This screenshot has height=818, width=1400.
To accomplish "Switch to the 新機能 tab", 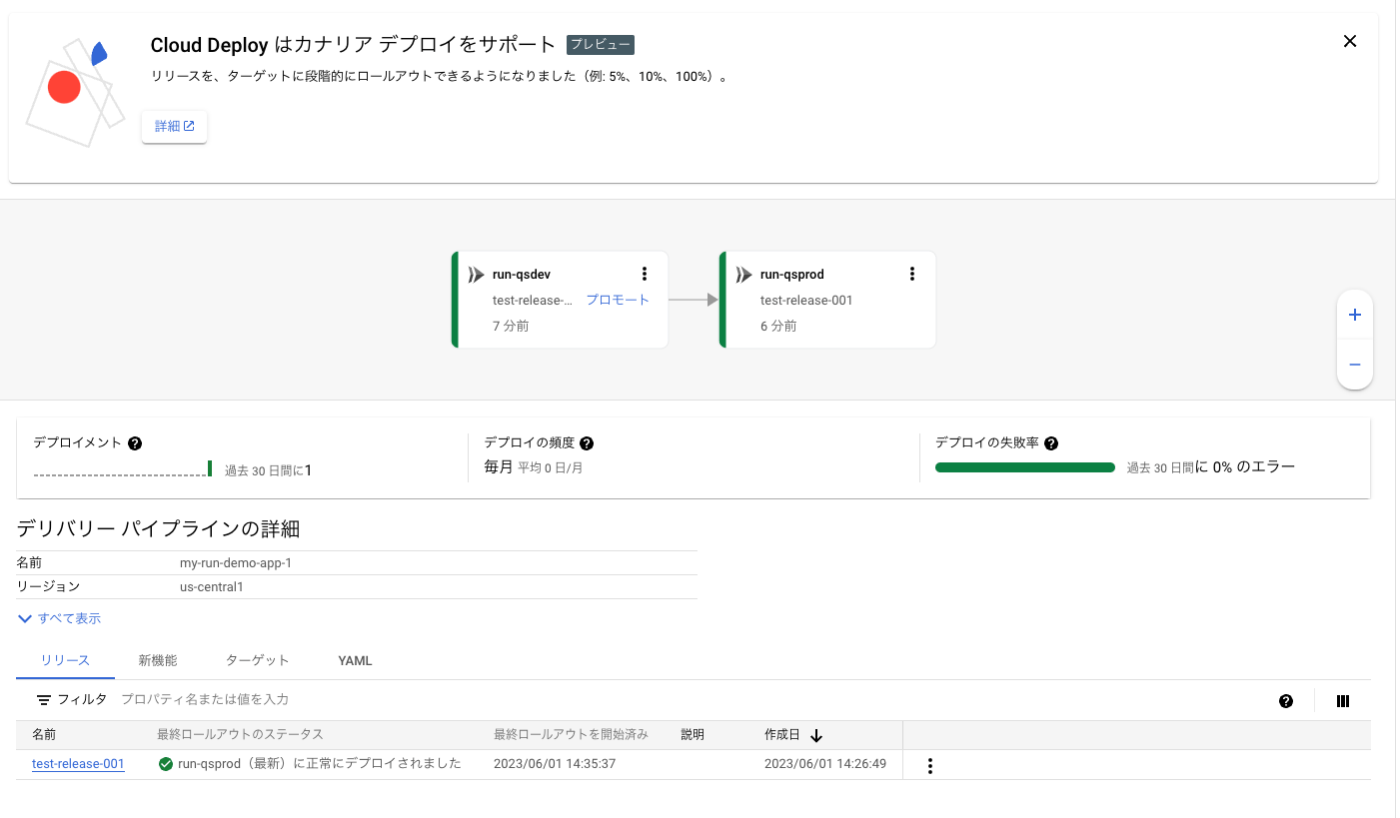I will click(158, 660).
